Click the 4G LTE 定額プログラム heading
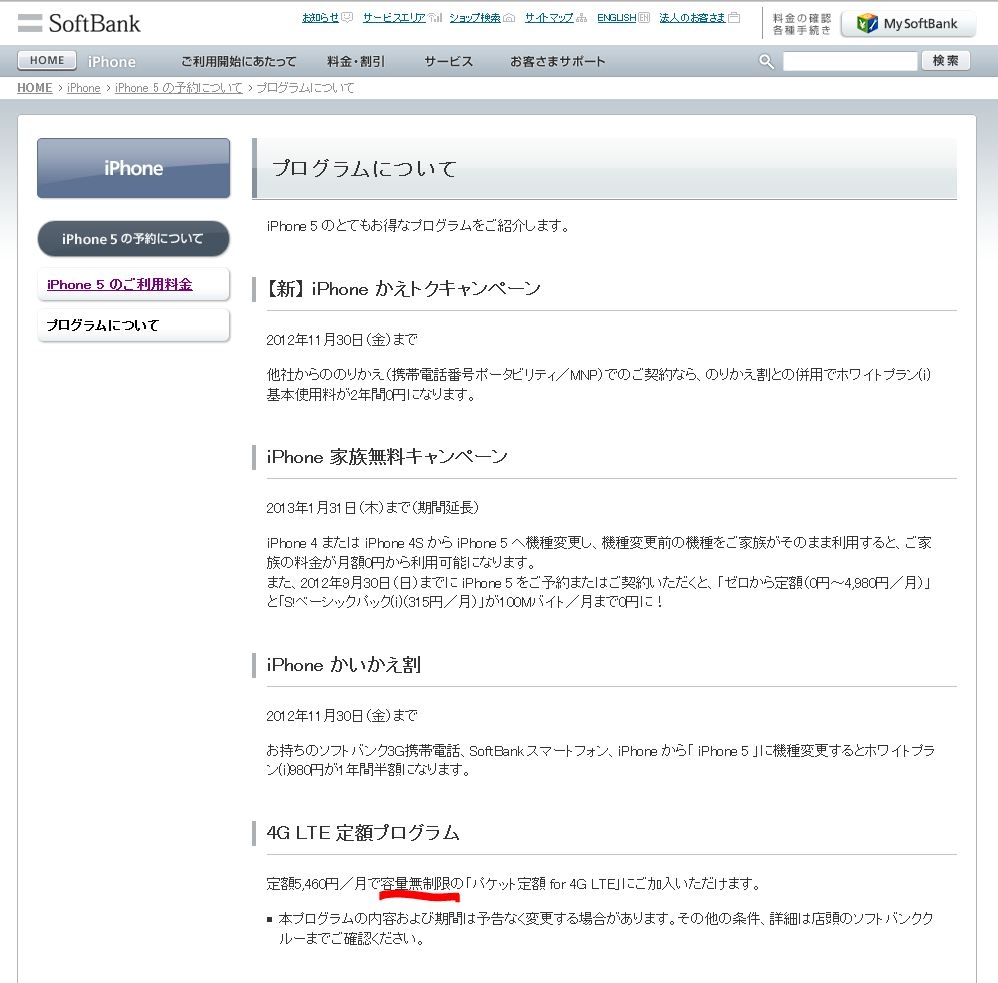 click(363, 833)
